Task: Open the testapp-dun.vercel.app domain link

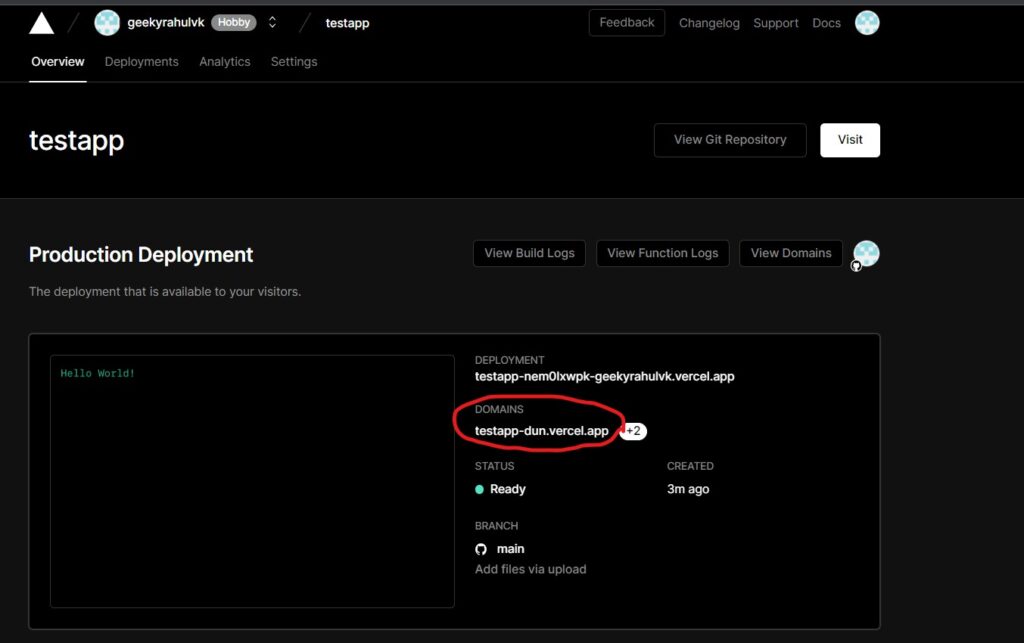Action: (541, 431)
